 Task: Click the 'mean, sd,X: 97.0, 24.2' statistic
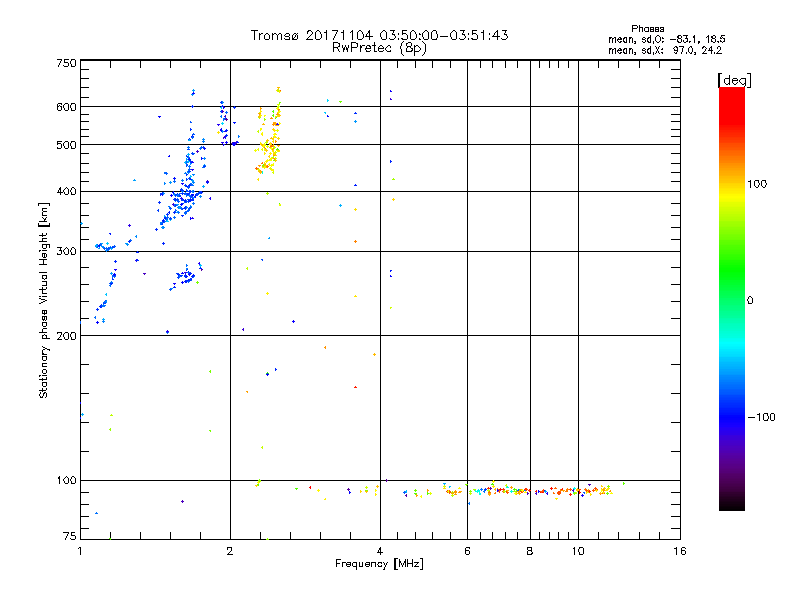tap(665, 50)
